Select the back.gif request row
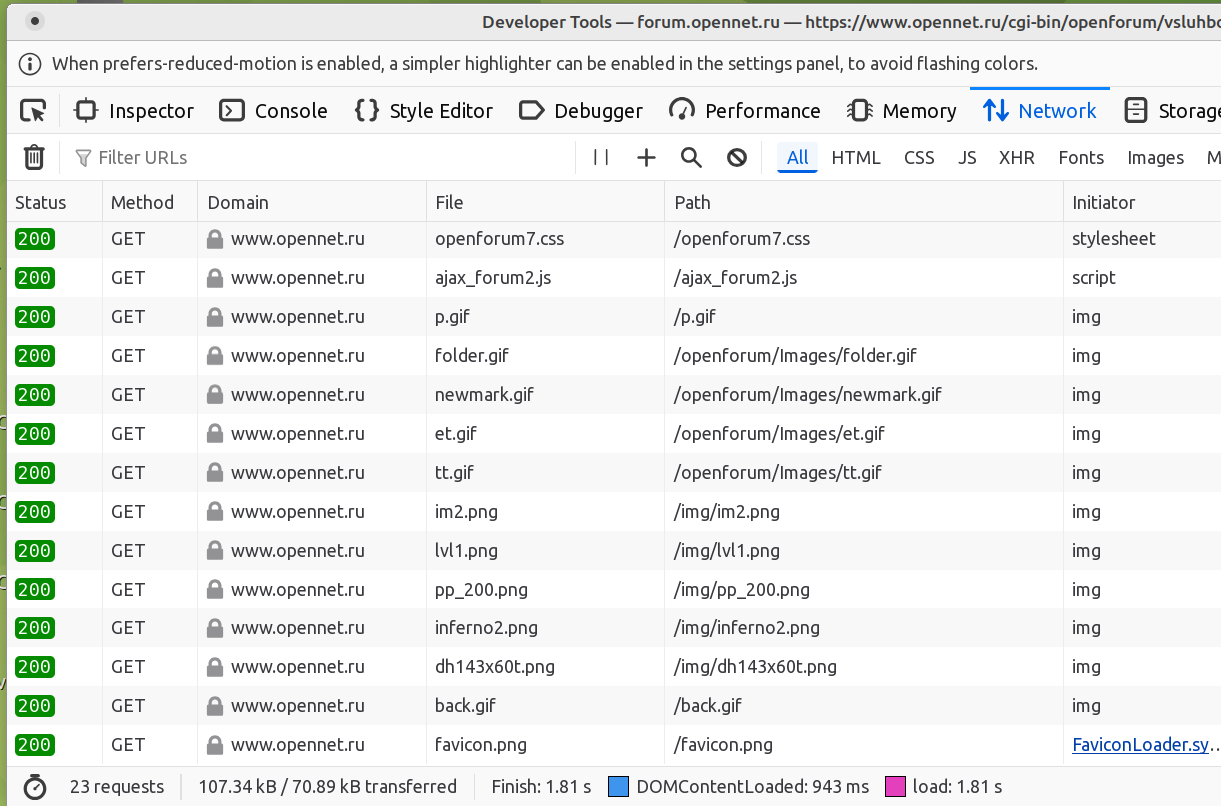This screenshot has height=806, width=1221. tap(614, 706)
